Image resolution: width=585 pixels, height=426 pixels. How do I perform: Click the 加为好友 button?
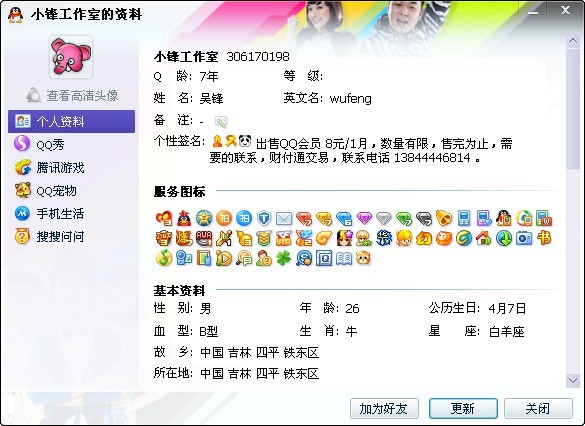pos(384,408)
